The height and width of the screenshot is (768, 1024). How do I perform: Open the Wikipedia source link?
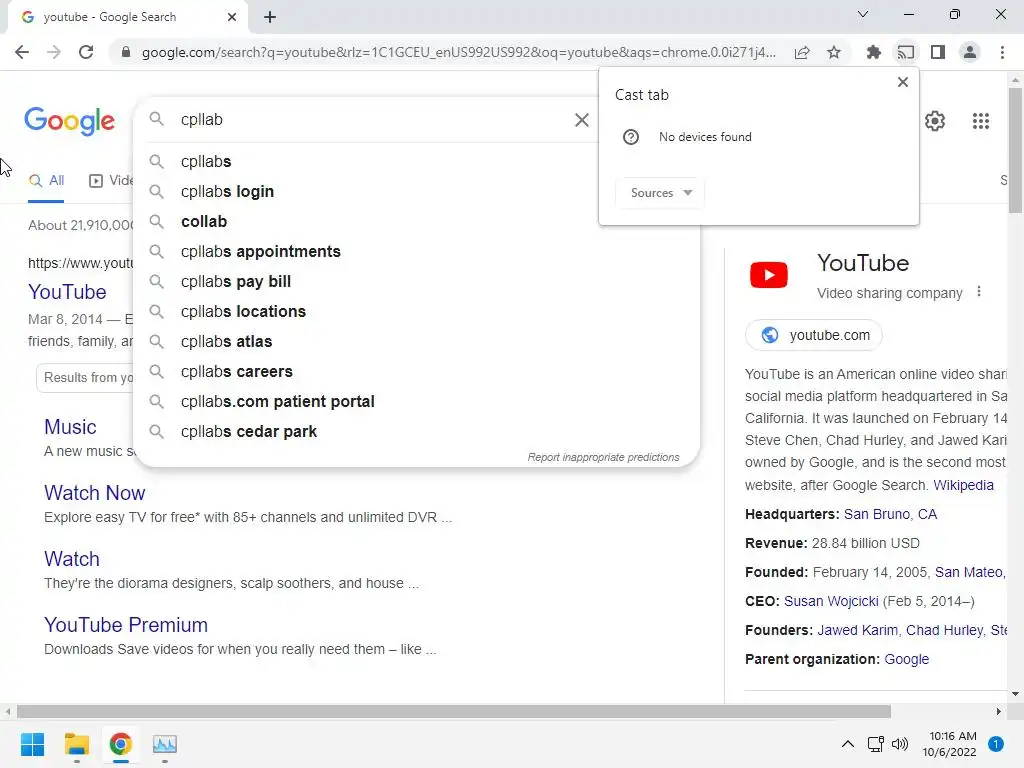point(963,485)
